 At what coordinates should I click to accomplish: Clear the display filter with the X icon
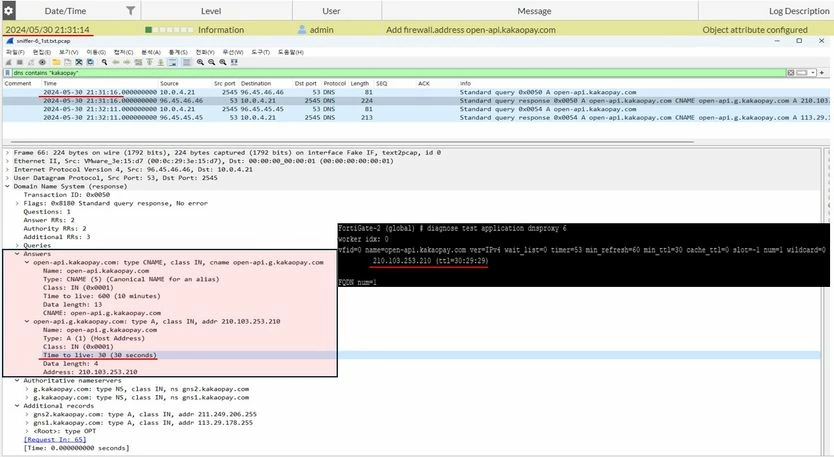791,72
